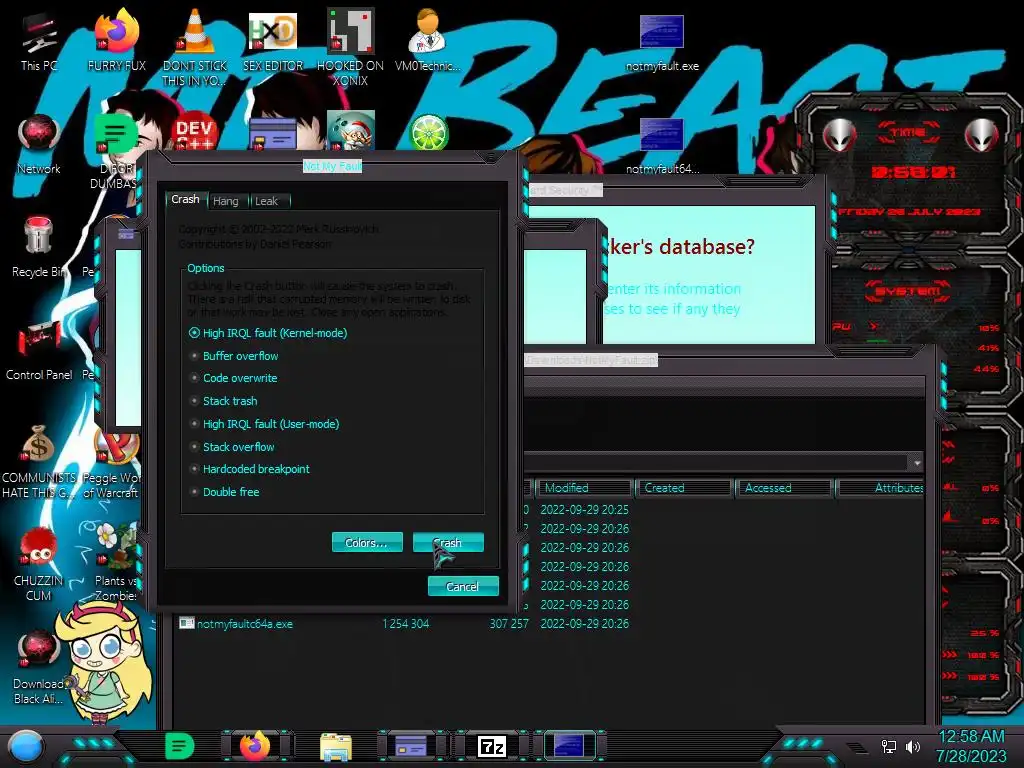Click the Crash button

pyautogui.click(x=448, y=543)
